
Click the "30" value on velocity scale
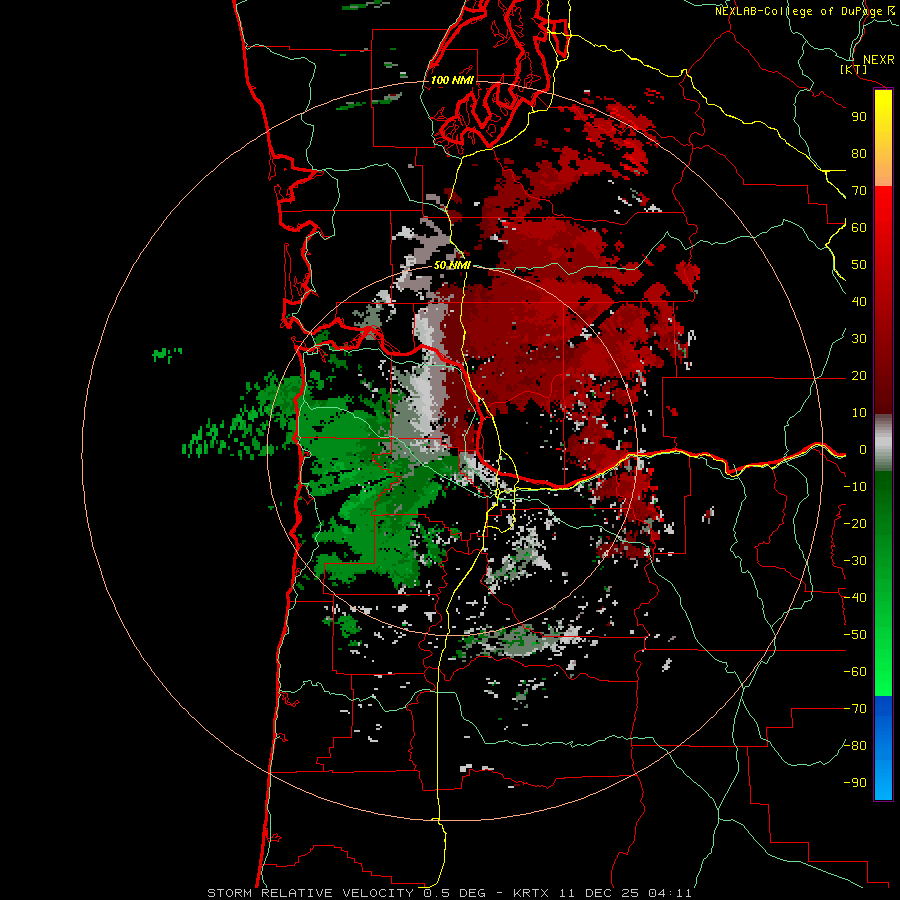(859, 339)
